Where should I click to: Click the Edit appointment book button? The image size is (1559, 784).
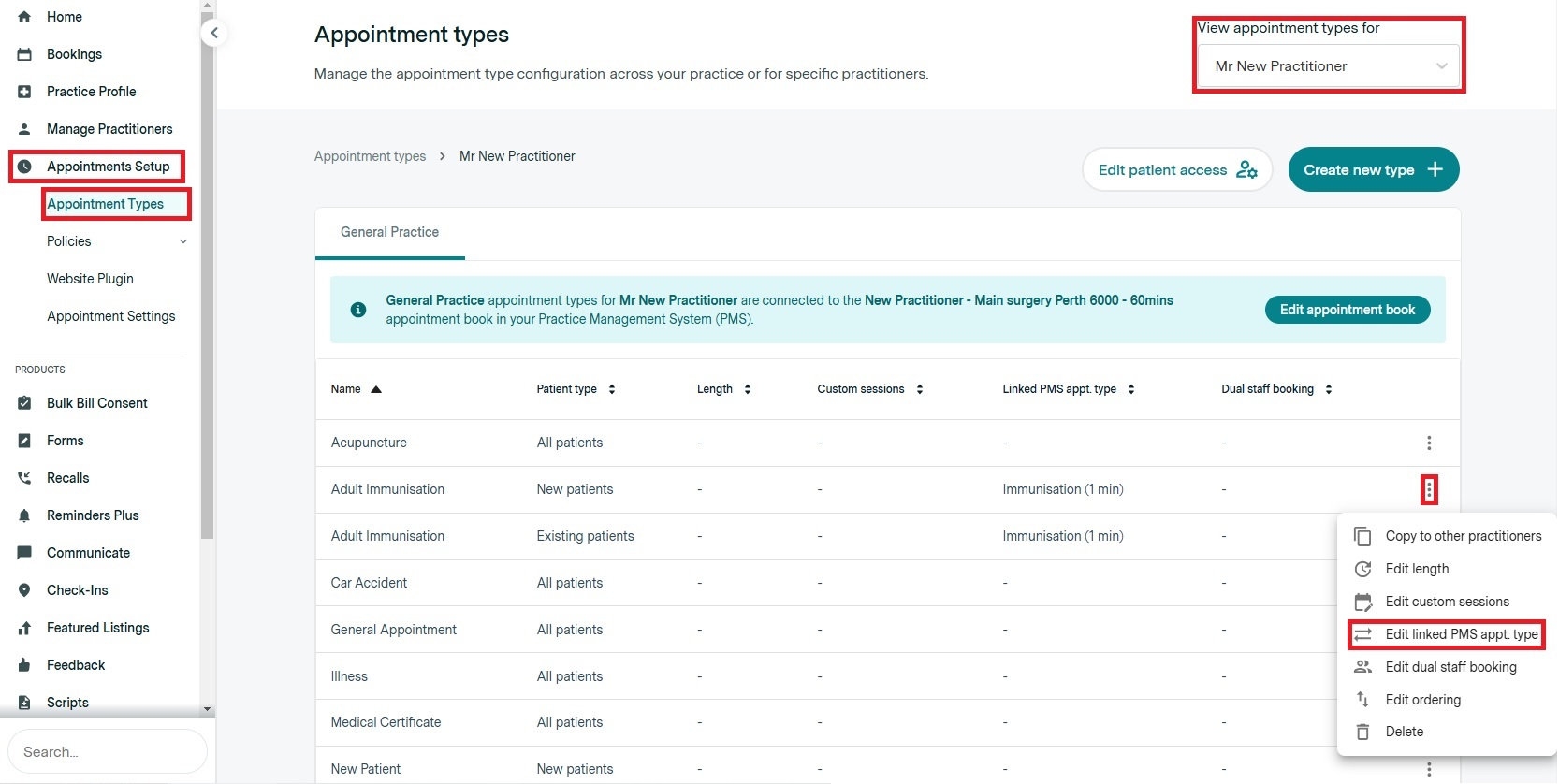pyautogui.click(x=1347, y=310)
